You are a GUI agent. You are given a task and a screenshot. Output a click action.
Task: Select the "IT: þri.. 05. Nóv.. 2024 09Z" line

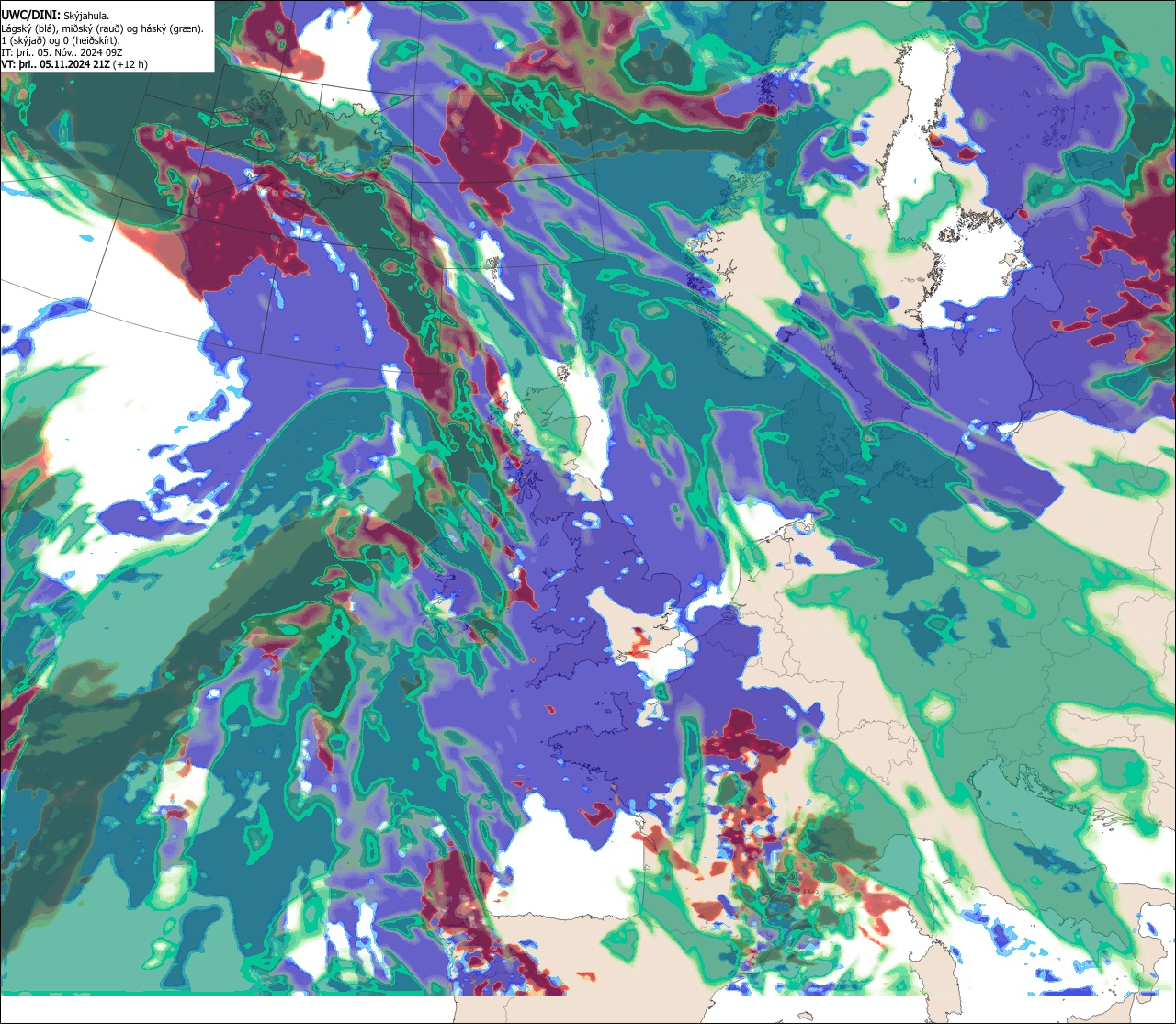coord(62,52)
